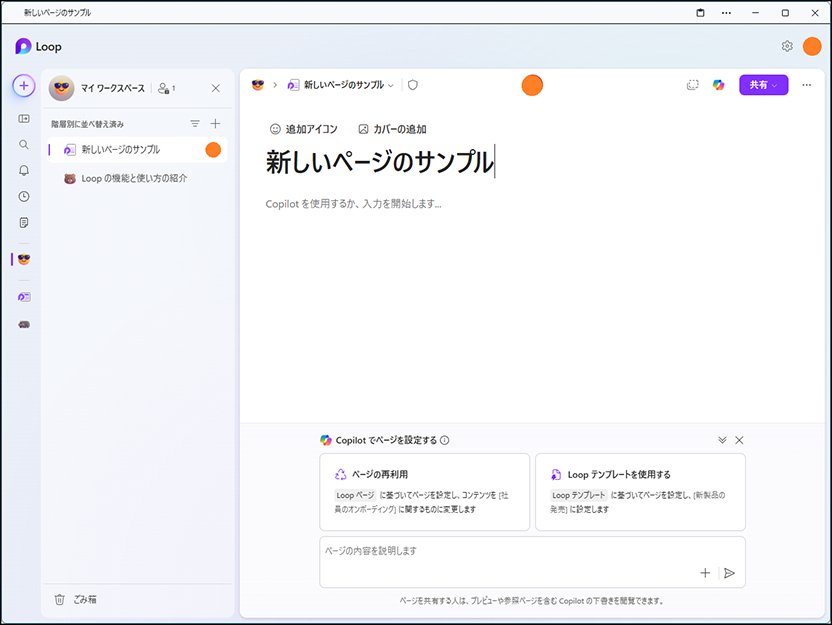
Task: Open the page more options ellipsis
Action: coord(807,85)
